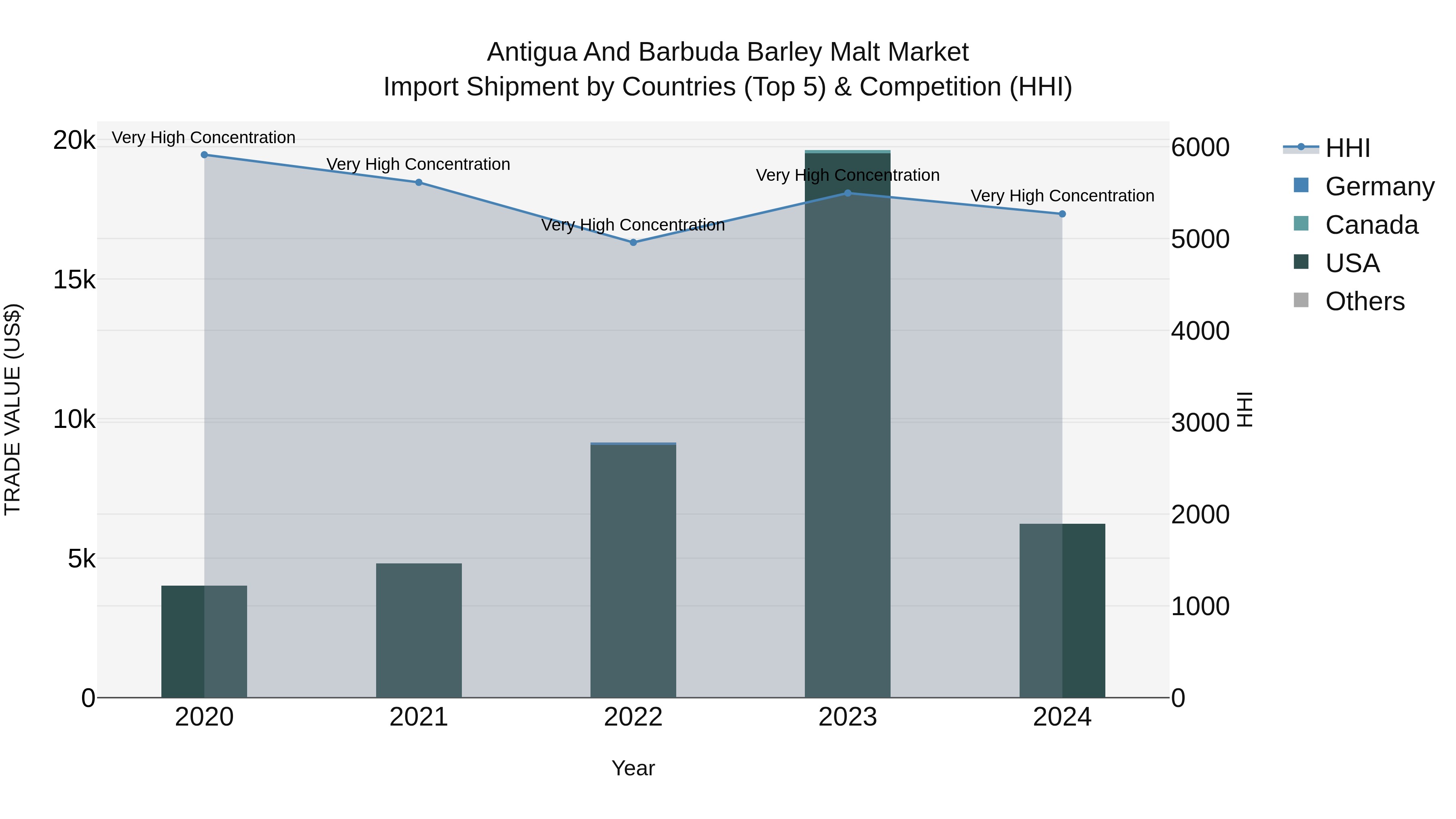Screen dimensions: 1456x819
Task: Click the 2021 USA bar
Action: (419, 630)
